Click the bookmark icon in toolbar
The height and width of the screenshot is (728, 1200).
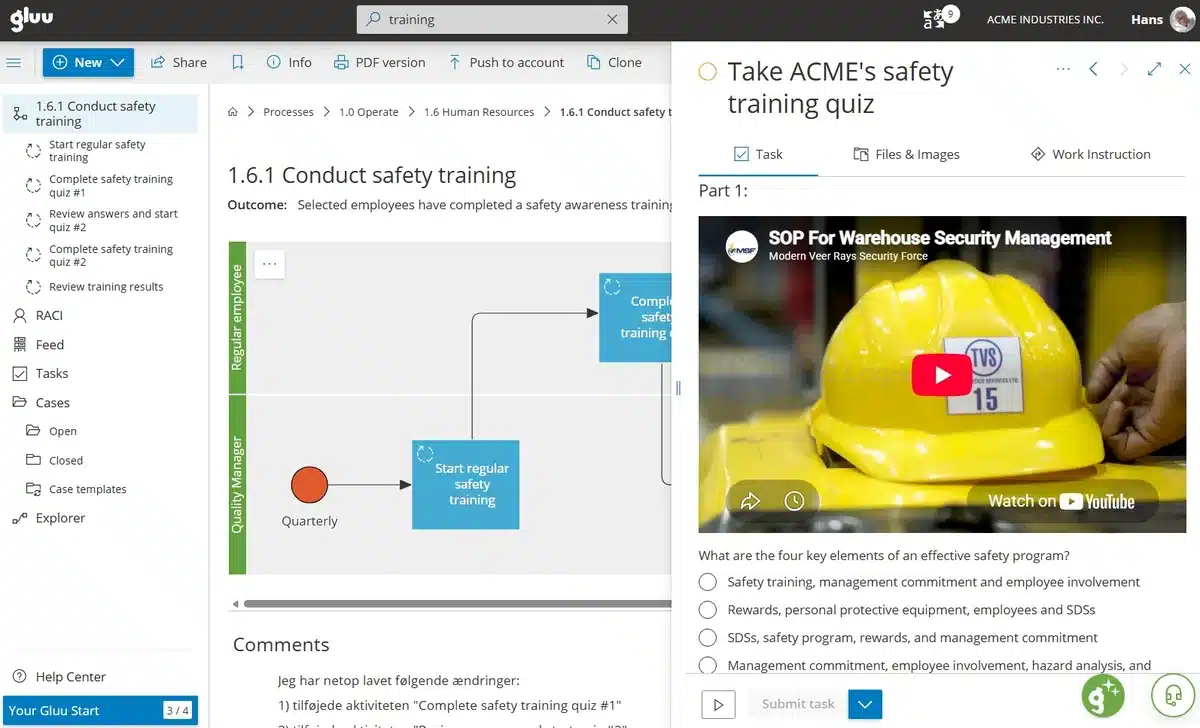pos(237,62)
